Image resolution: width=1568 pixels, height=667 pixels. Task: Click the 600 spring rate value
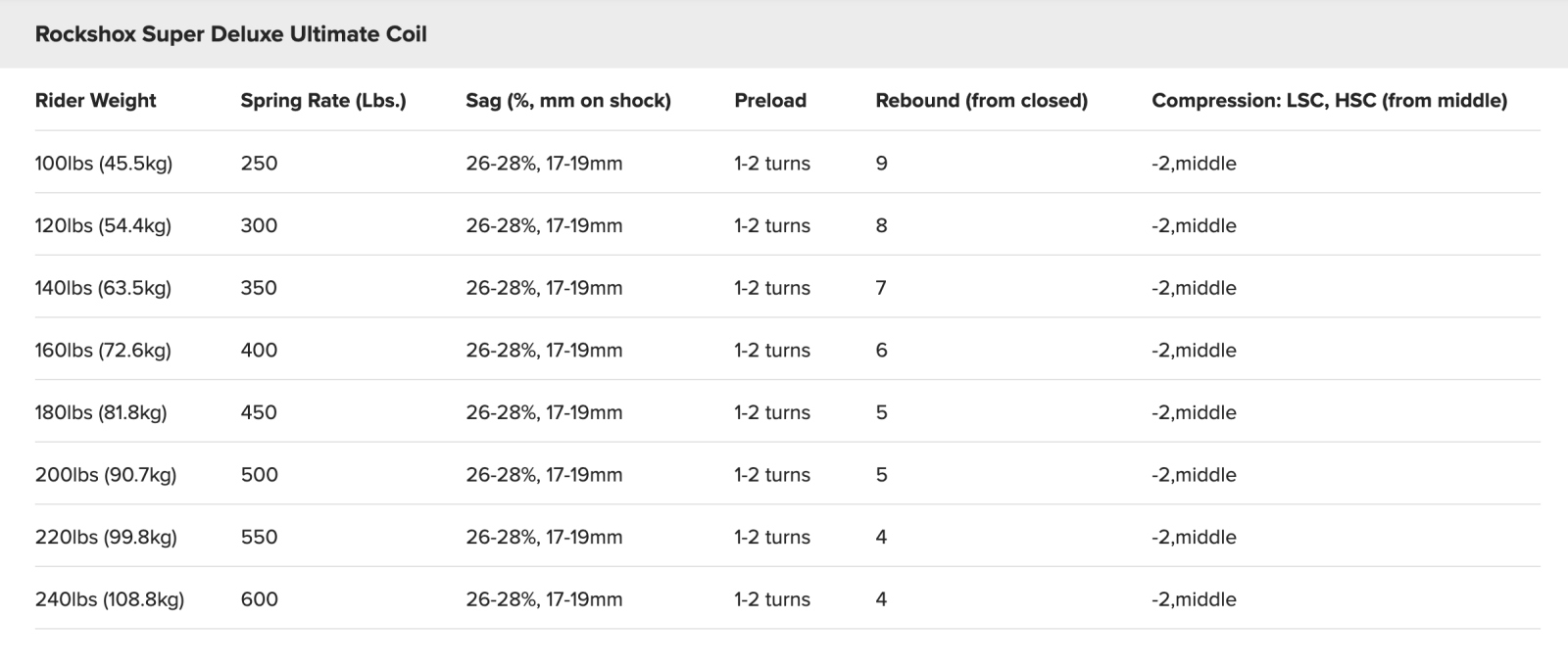pyautogui.click(x=259, y=599)
